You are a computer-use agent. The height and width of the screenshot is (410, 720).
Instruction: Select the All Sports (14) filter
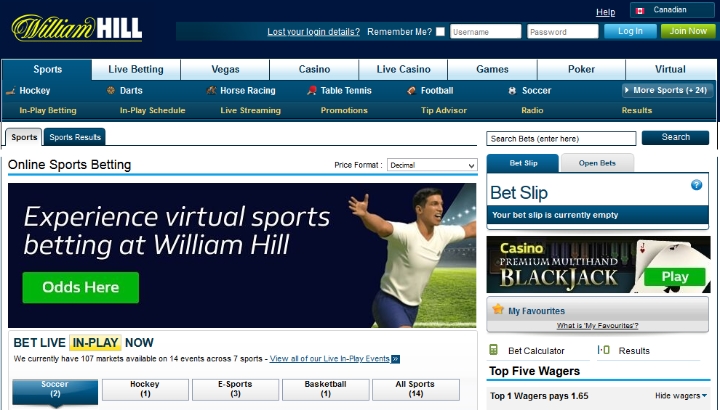pos(416,389)
